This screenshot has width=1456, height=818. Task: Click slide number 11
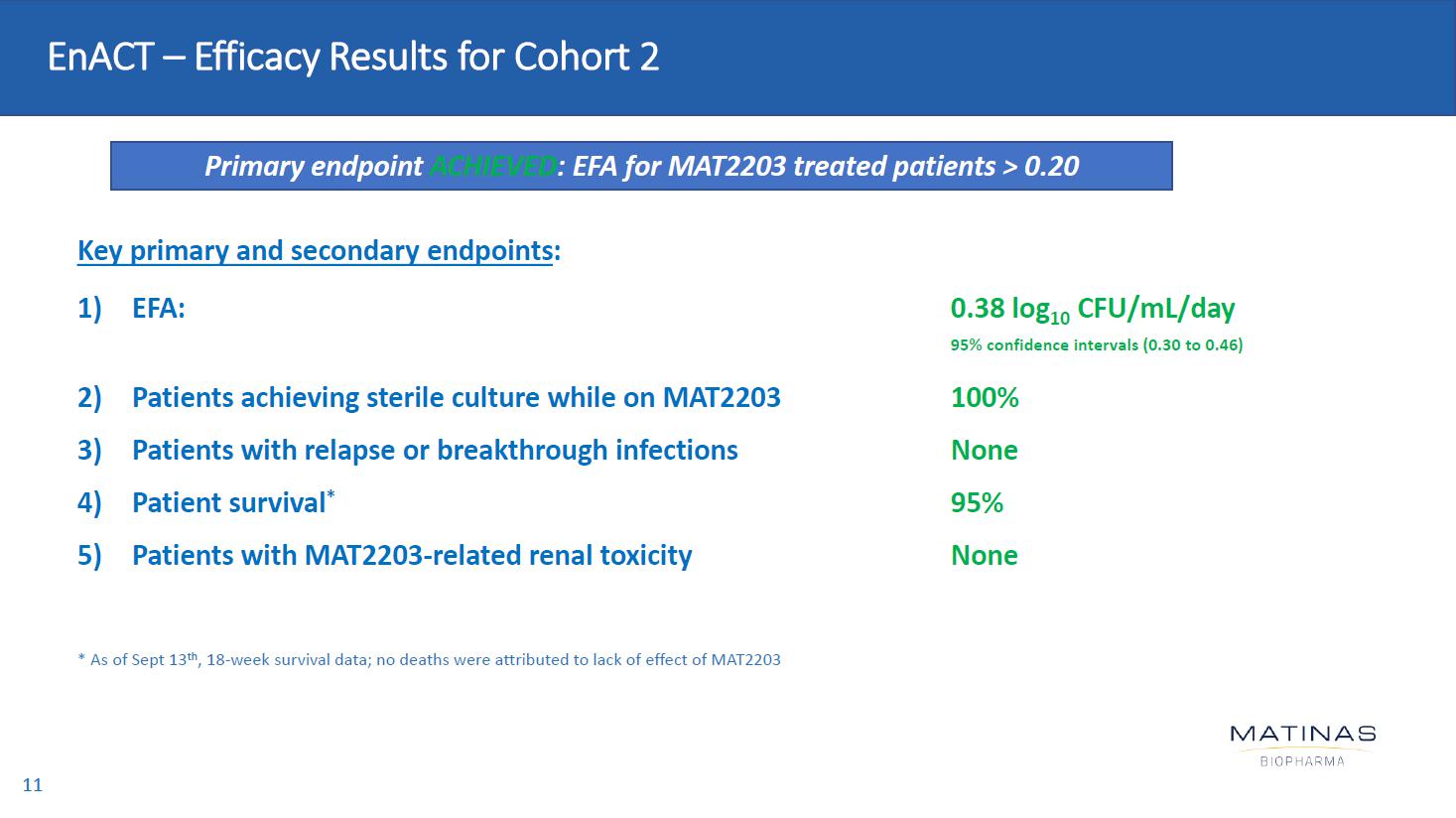33,785
